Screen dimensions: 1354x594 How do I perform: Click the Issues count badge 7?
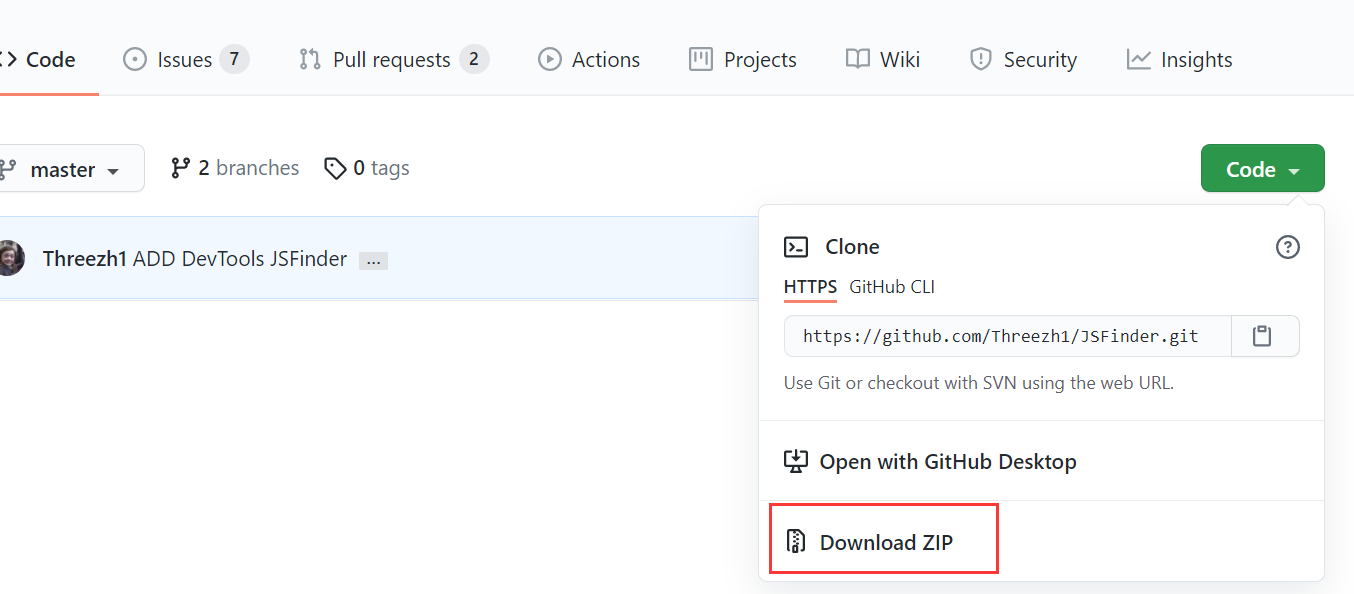pos(234,60)
